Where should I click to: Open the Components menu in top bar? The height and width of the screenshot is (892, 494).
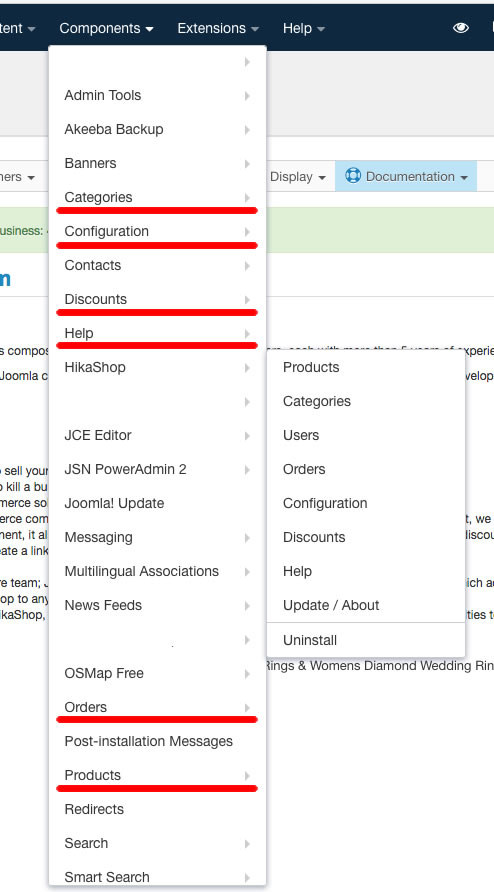(106, 28)
